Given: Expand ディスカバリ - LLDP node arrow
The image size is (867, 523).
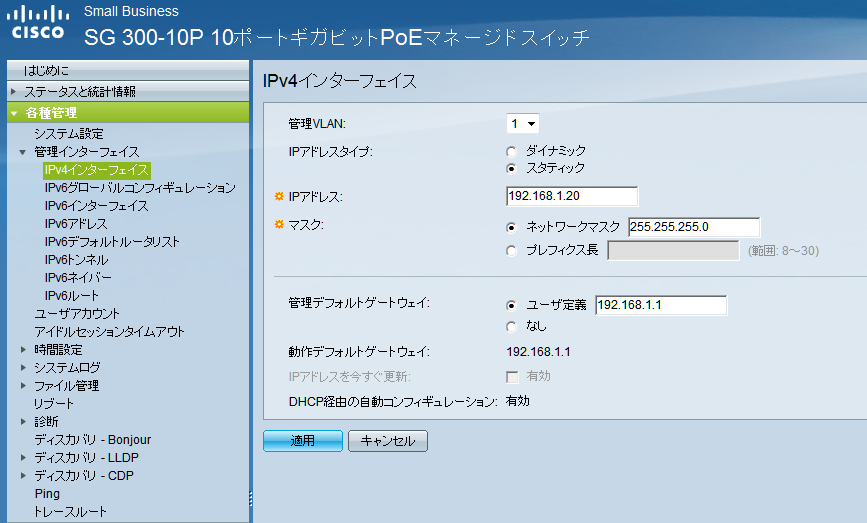Looking at the screenshot, I should (x=23, y=457).
